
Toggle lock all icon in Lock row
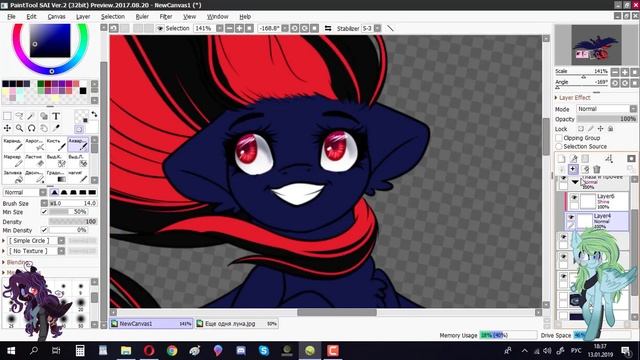pos(611,129)
